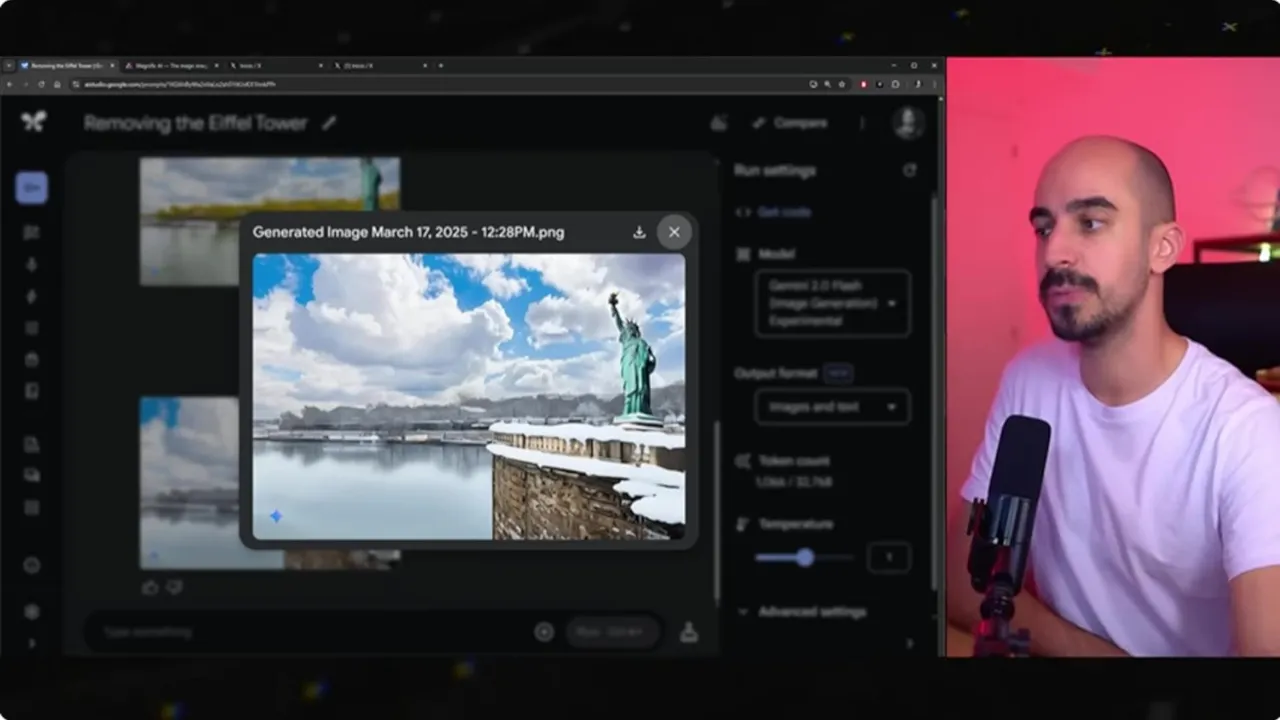The height and width of the screenshot is (720, 1280).
Task: Switch to the first Chrome tab 'Removing the Eiffel Tower'
Action: pos(68,65)
